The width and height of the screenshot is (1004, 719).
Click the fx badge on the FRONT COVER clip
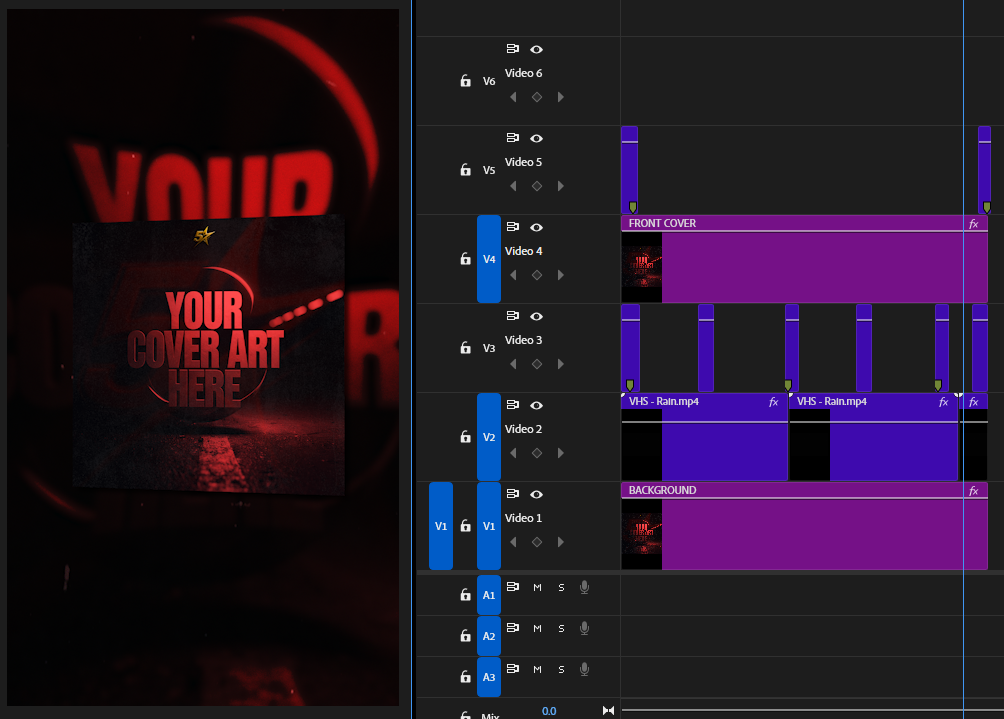(x=974, y=223)
